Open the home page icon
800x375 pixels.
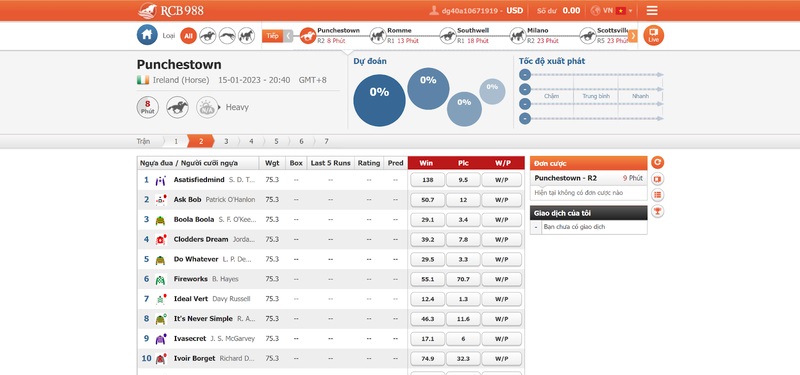pos(147,35)
